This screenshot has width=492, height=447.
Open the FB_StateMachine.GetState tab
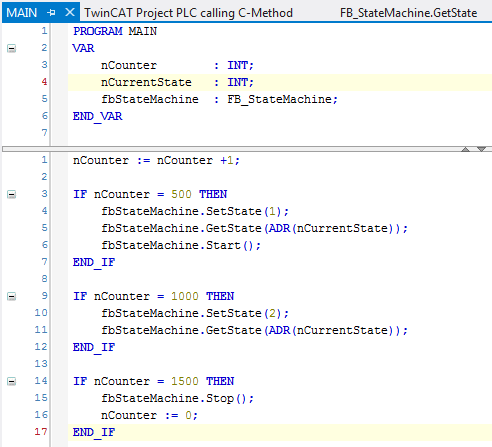(x=408, y=13)
